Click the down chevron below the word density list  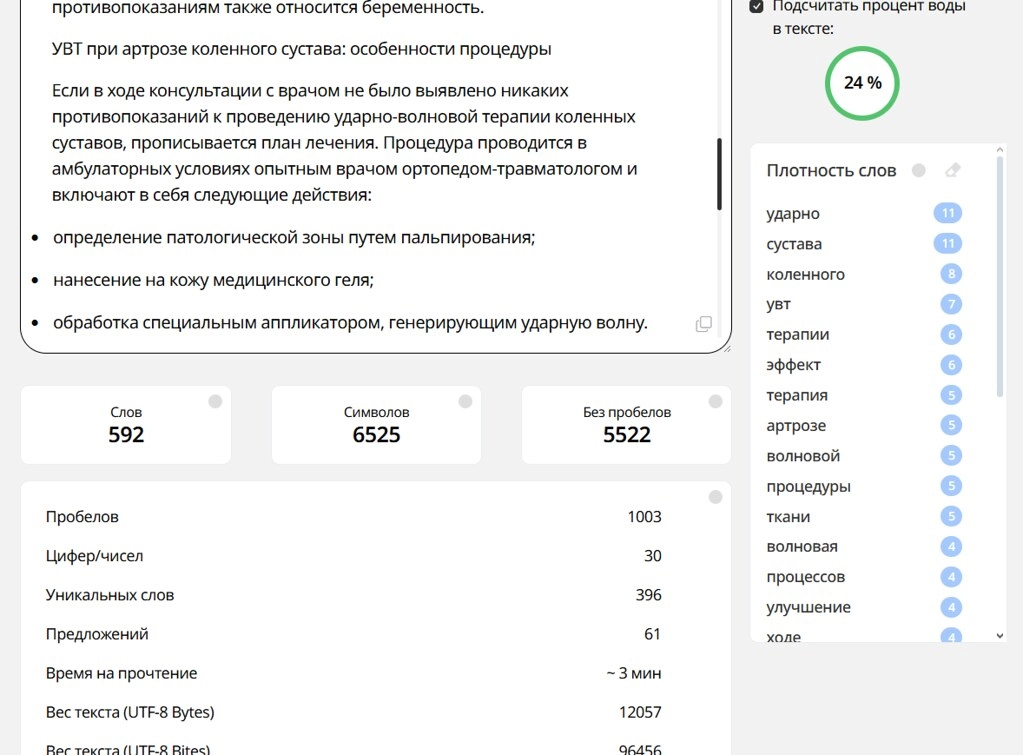coord(998,633)
